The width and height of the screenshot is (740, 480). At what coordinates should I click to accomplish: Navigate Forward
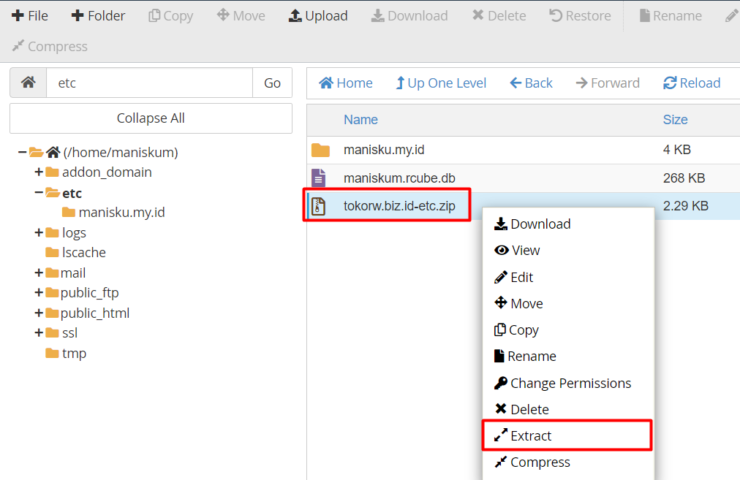pyautogui.click(x=608, y=83)
